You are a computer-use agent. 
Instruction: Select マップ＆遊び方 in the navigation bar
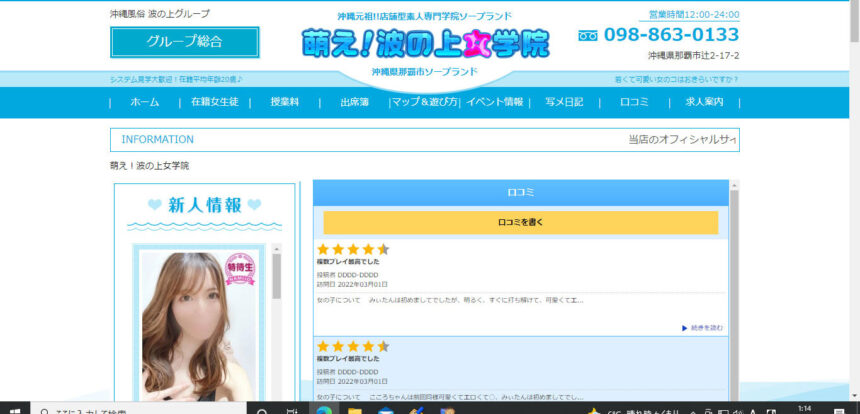425,102
